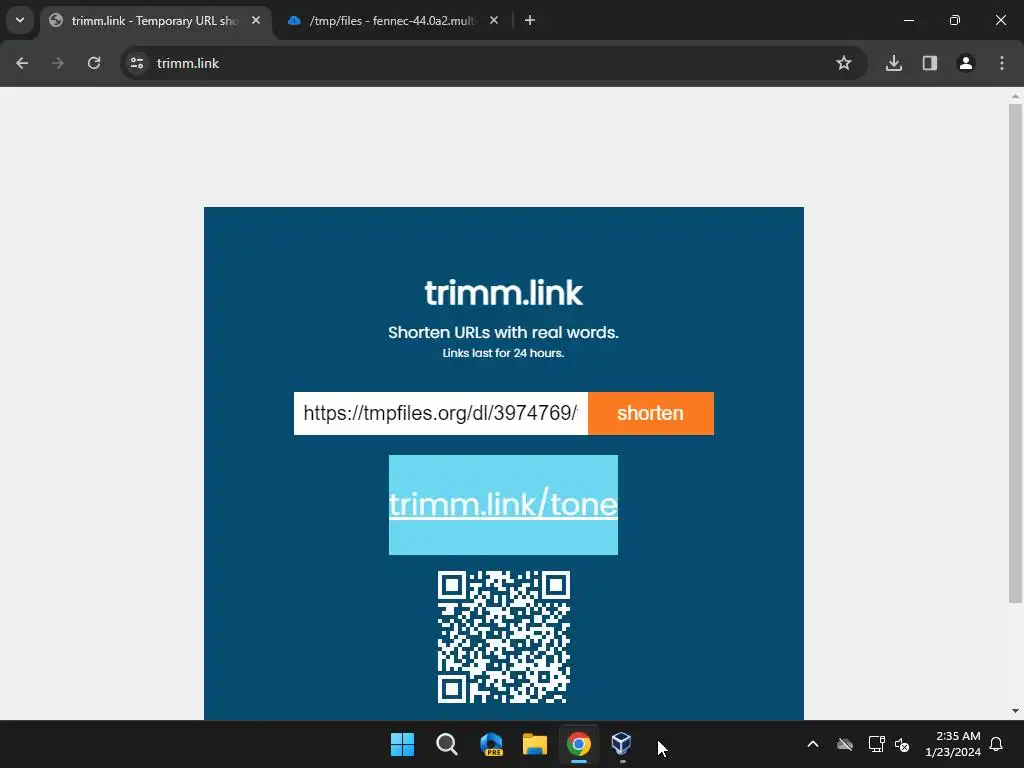The image size is (1024, 768).
Task: Open the Windows Start menu
Action: pos(402,744)
